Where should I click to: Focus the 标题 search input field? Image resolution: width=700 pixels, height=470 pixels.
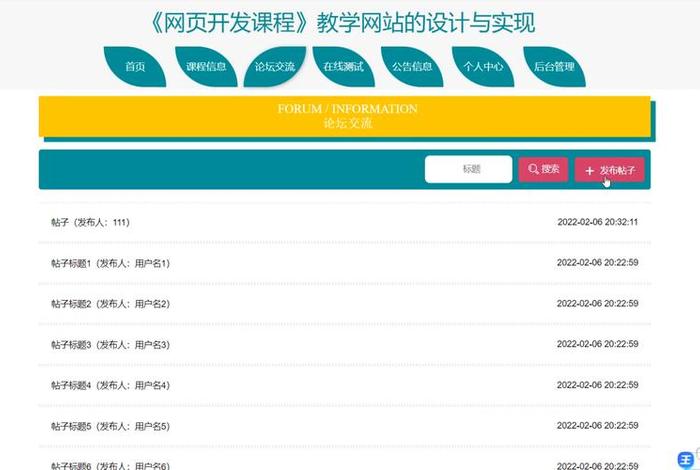(x=468, y=169)
